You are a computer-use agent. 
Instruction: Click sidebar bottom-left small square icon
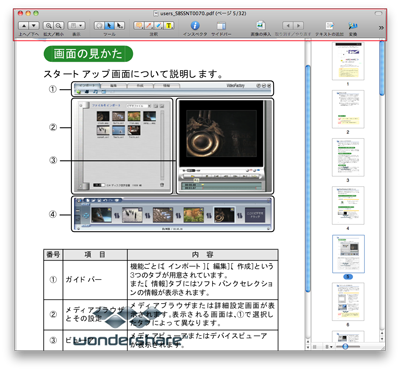314,347
